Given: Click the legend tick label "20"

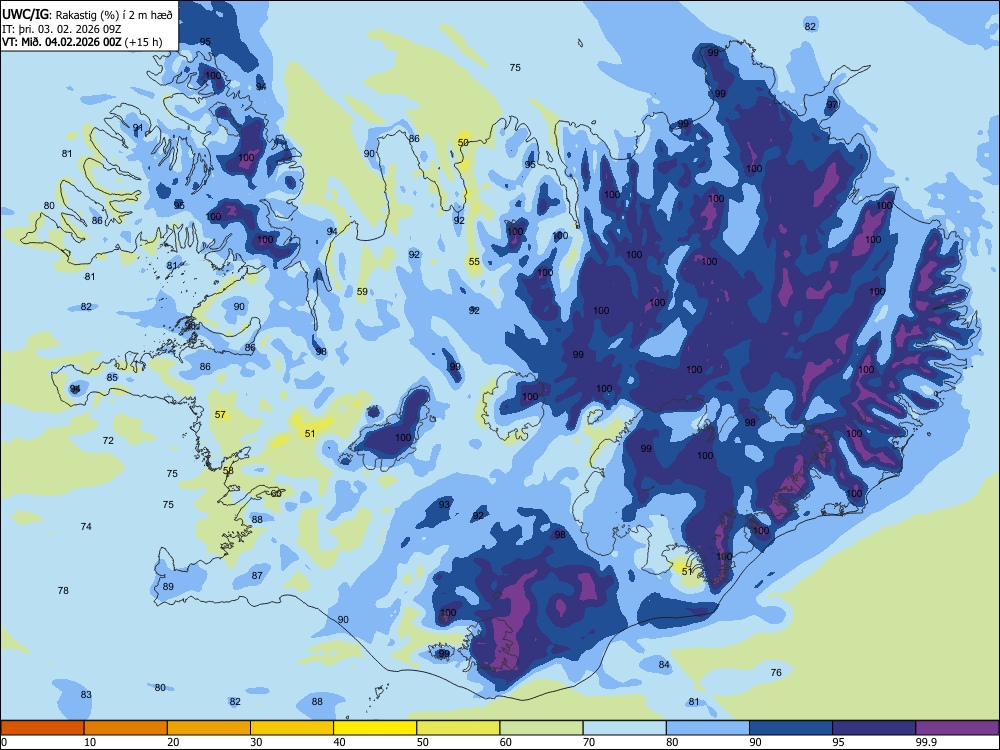Looking at the screenshot, I should [x=173, y=742].
